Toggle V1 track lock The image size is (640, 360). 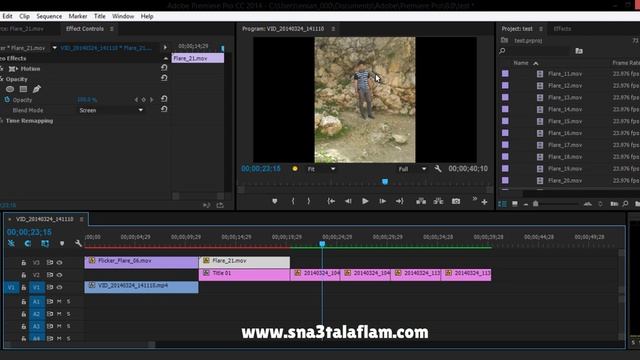coord(24,287)
